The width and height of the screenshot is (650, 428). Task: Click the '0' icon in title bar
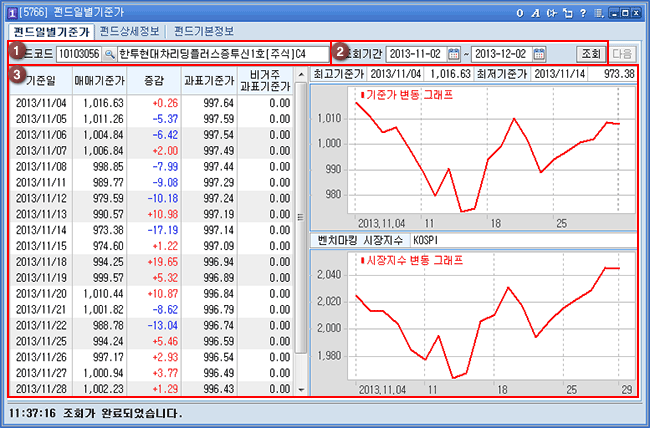click(522, 12)
